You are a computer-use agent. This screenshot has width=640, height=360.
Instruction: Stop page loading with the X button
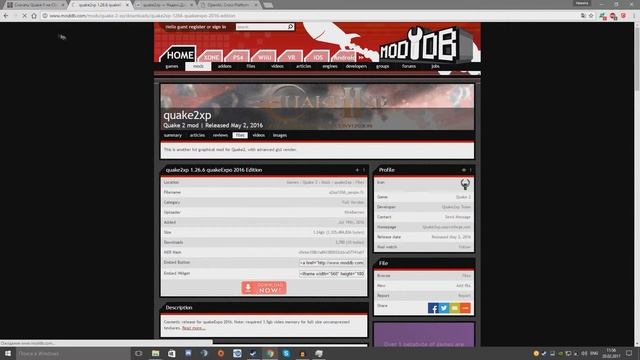click(x=24, y=16)
